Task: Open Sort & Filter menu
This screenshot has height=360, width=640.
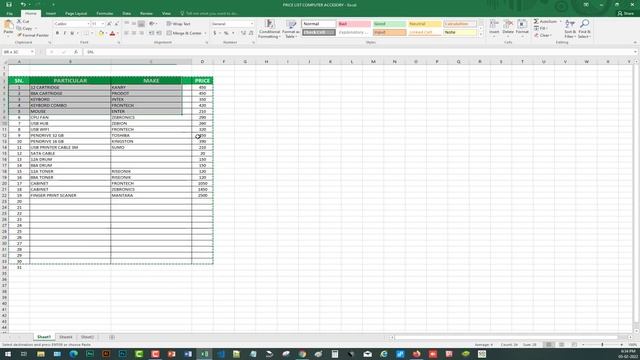Action: [x=570, y=29]
